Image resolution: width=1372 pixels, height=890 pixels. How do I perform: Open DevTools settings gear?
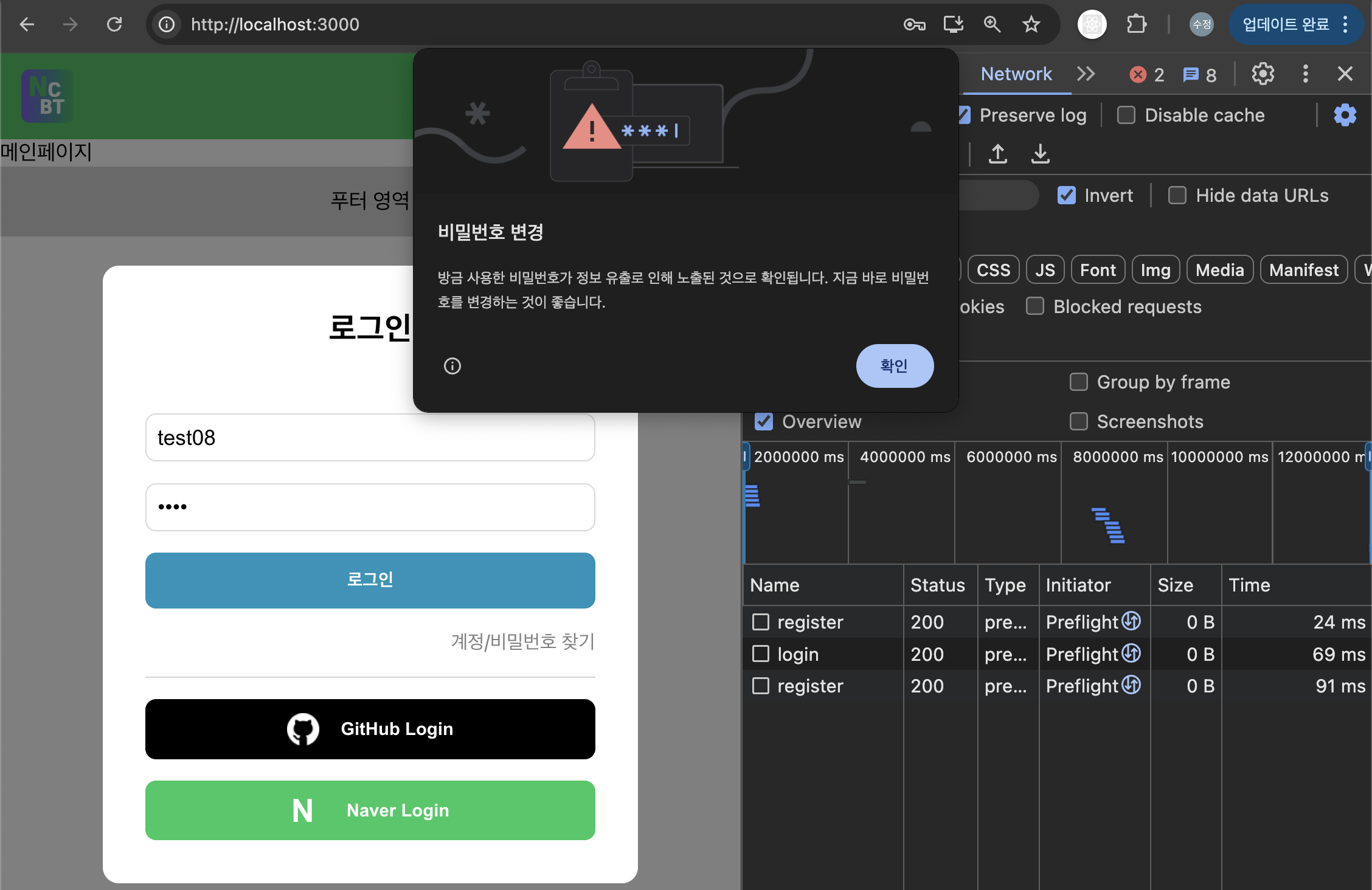pyautogui.click(x=1263, y=74)
